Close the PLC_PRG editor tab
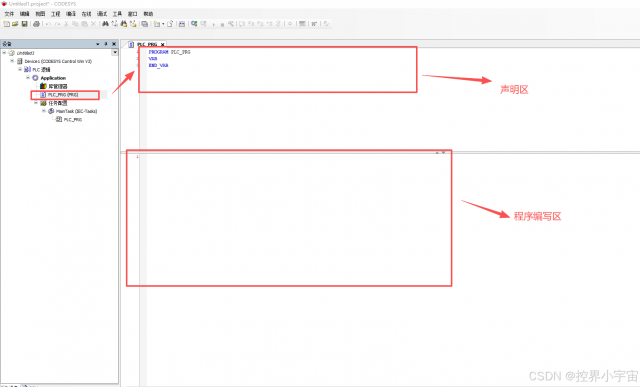The height and width of the screenshot is (387, 640). pos(162,44)
